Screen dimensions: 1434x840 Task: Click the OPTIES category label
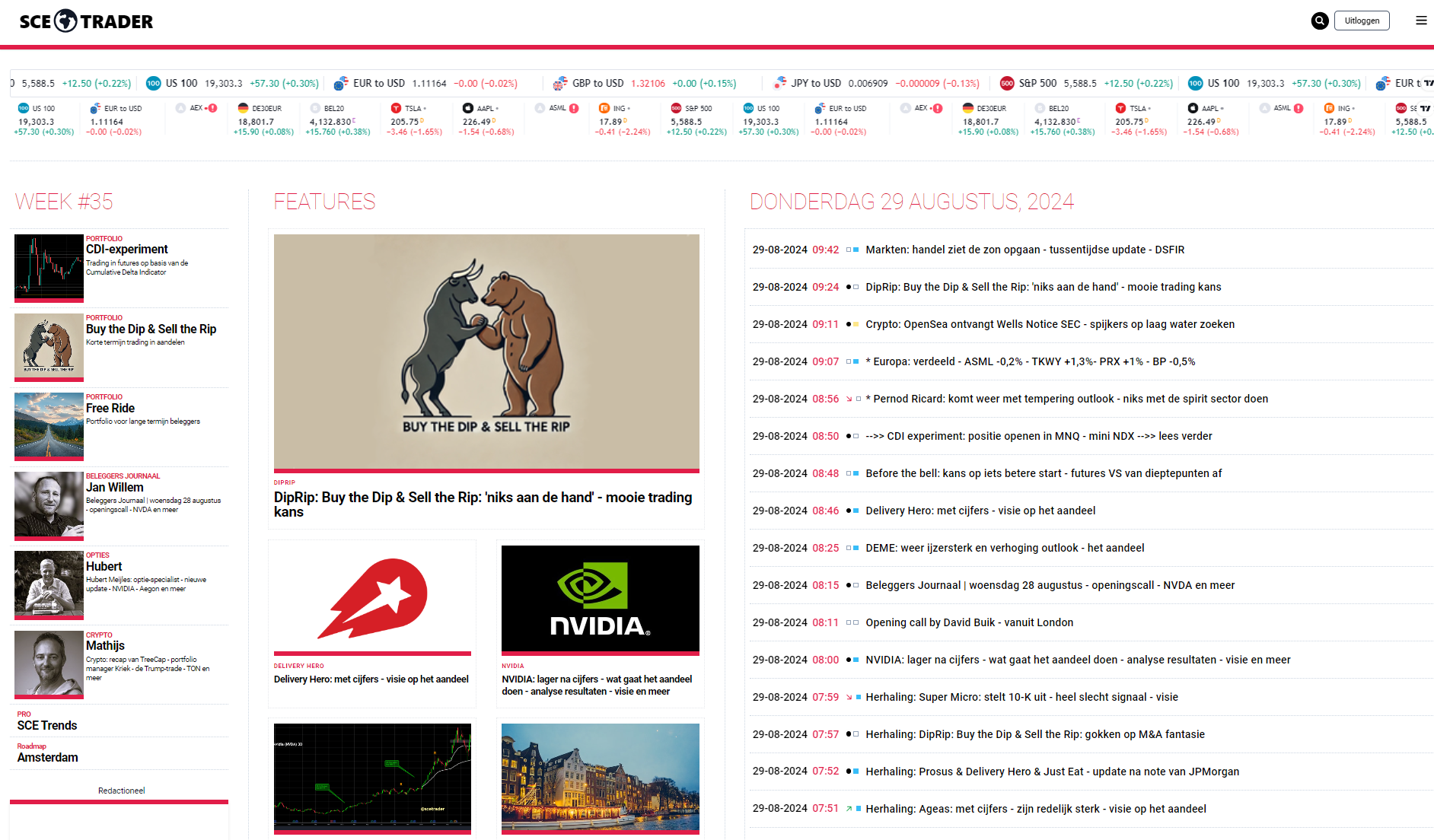[x=97, y=555]
